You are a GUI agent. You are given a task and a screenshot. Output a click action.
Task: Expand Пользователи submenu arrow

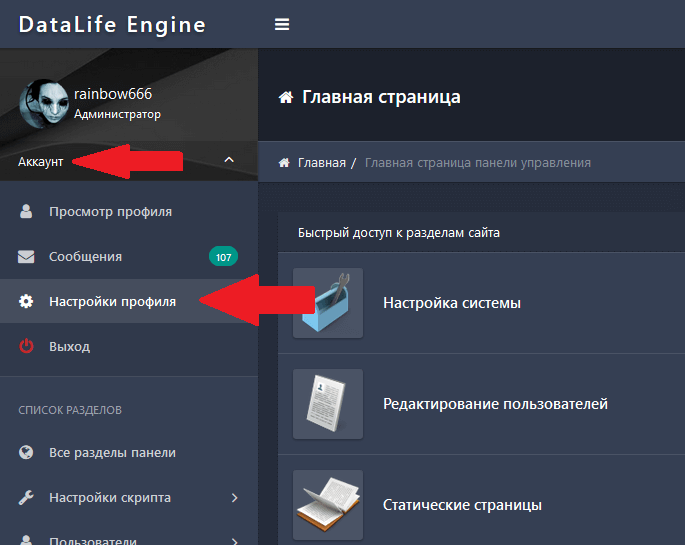(x=235, y=542)
